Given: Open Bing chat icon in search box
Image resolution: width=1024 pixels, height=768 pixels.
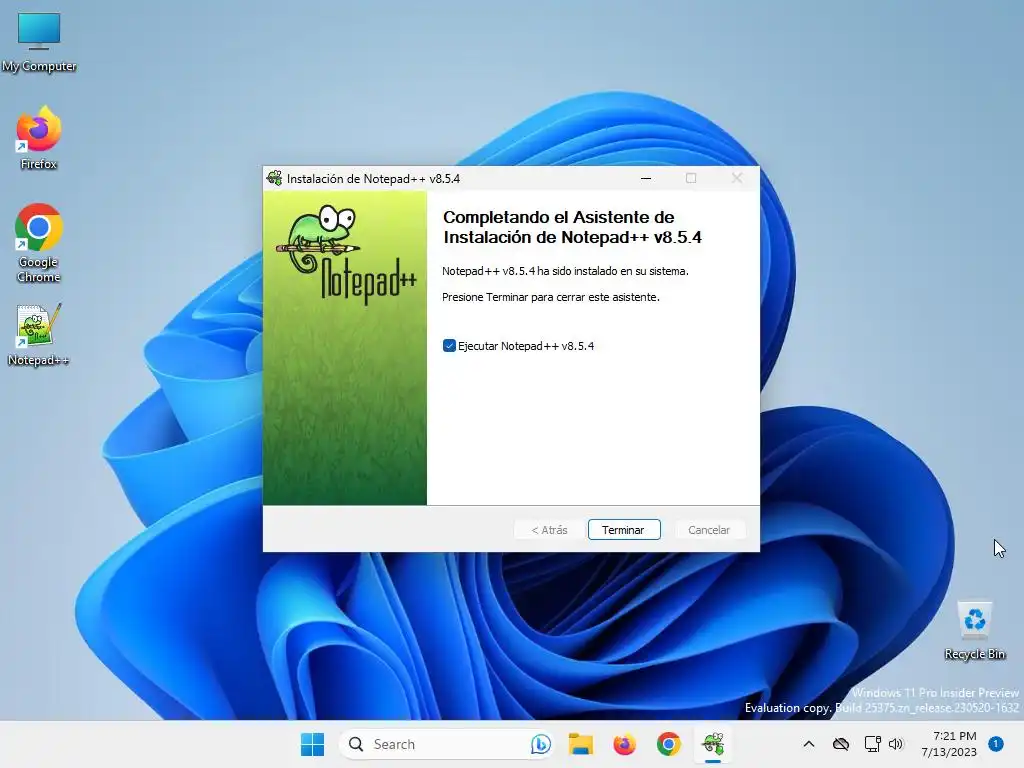Looking at the screenshot, I should [x=540, y=744].
